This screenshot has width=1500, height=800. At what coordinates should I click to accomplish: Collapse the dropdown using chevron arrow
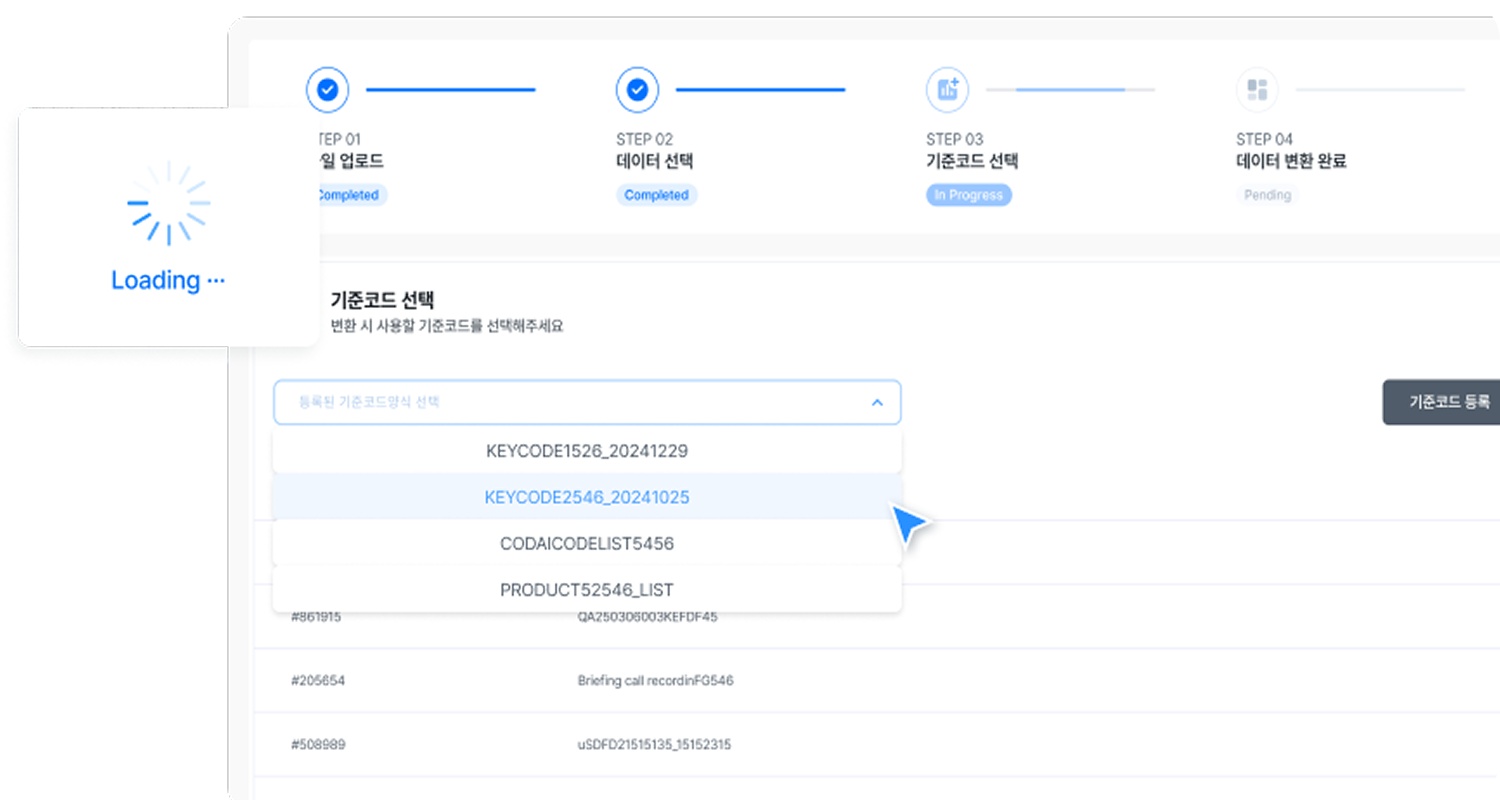pos(877,402)
